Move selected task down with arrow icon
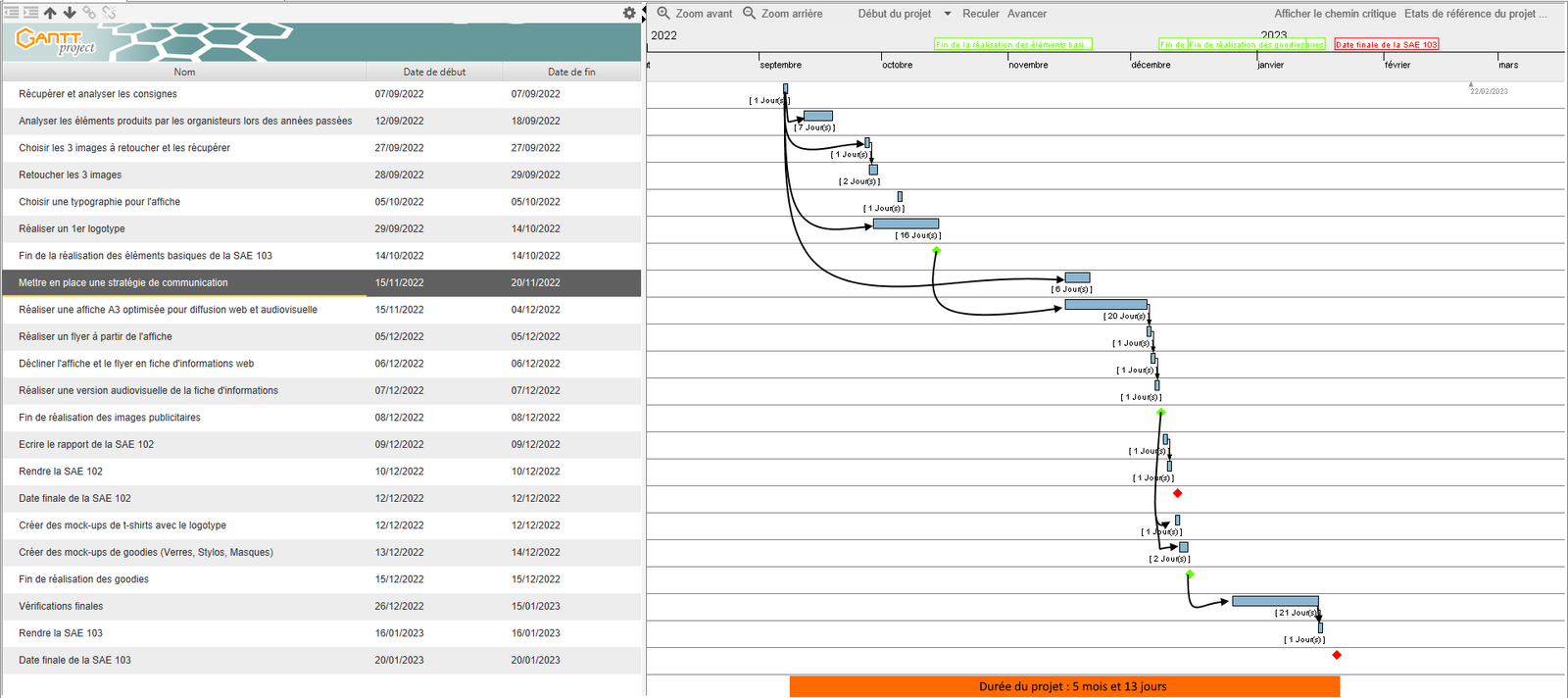The width and height of the screenshot is (1568, 698). (70, 13)
